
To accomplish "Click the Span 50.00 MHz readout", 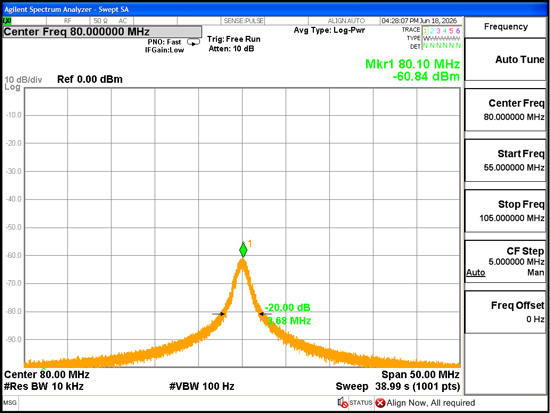I will coord(420,375).
